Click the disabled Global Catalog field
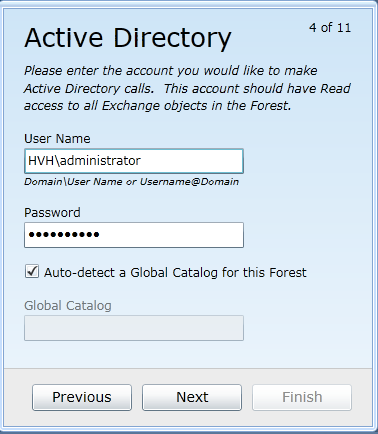Screen dimensions: 378x434 (134, 328)
